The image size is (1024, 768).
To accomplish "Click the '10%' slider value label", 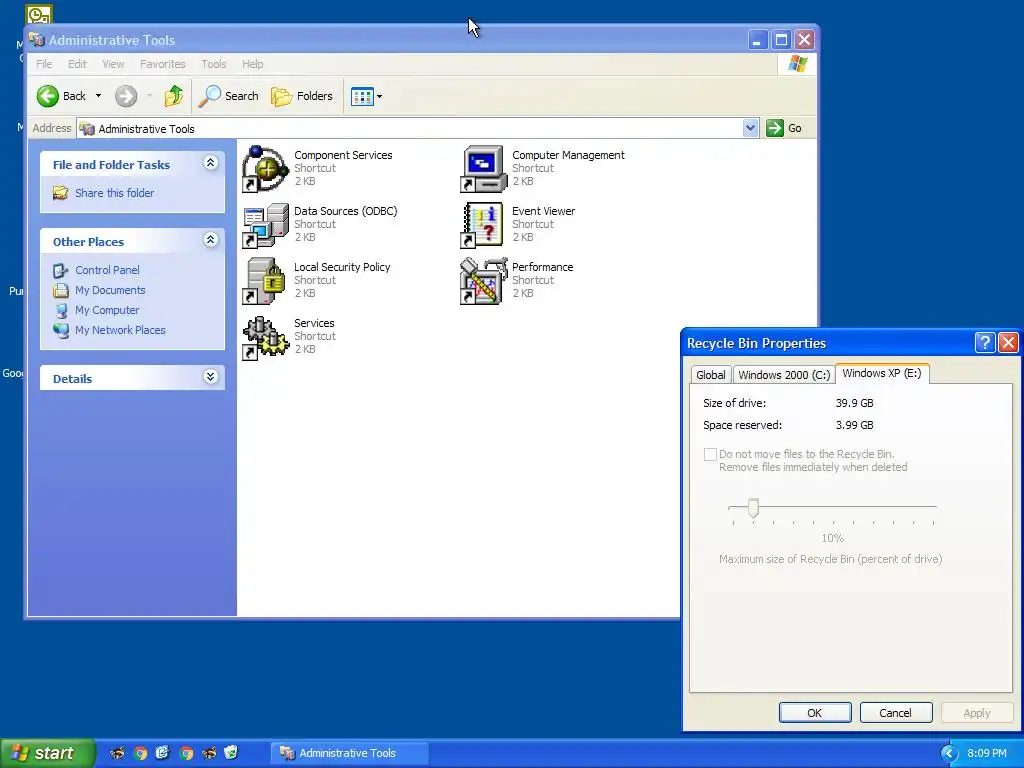I will [x=833, y=538].
